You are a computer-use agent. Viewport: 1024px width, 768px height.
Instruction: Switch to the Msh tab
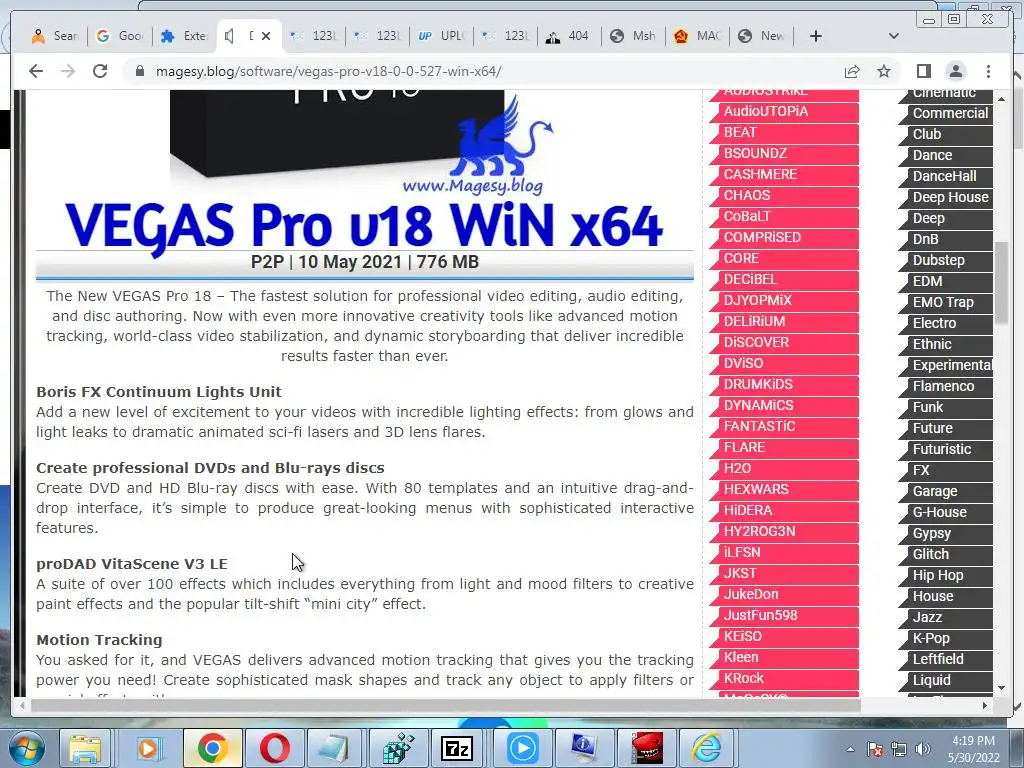point(633,36)
